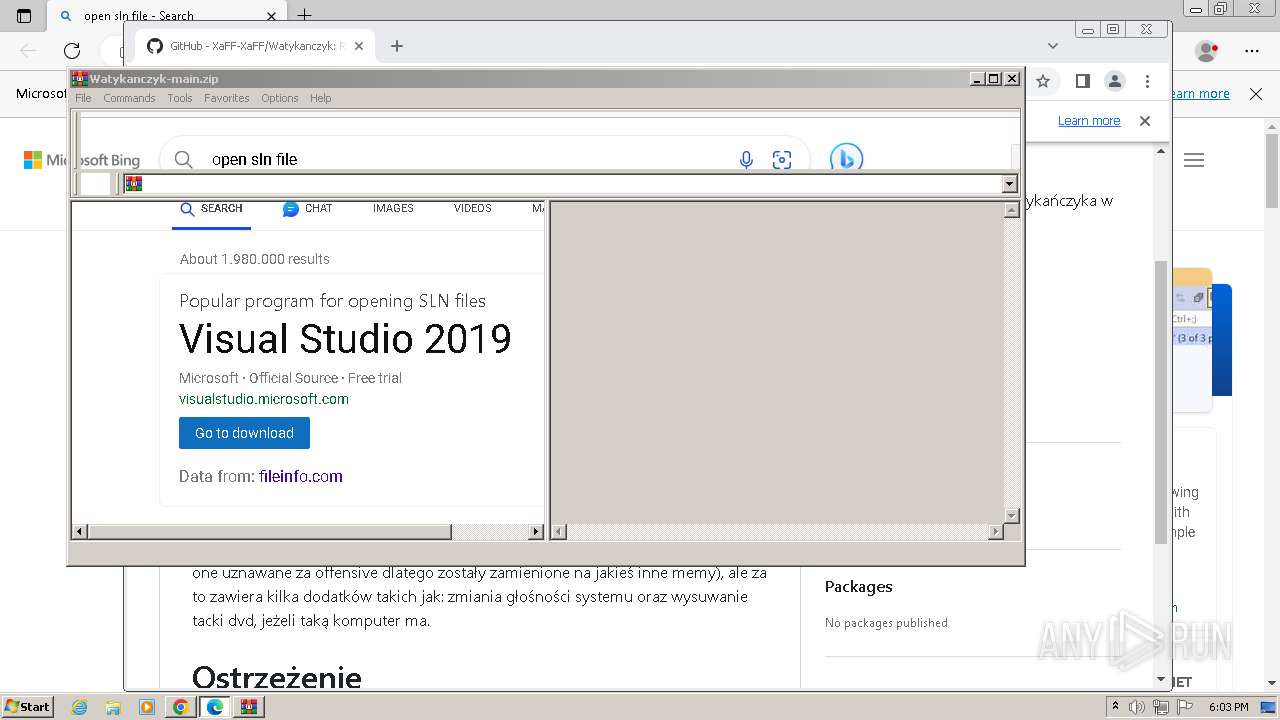Viewport: 1280px width, 720px height.
Task: Open the Chrome profile avatar
Action: tap(1115, 81)
